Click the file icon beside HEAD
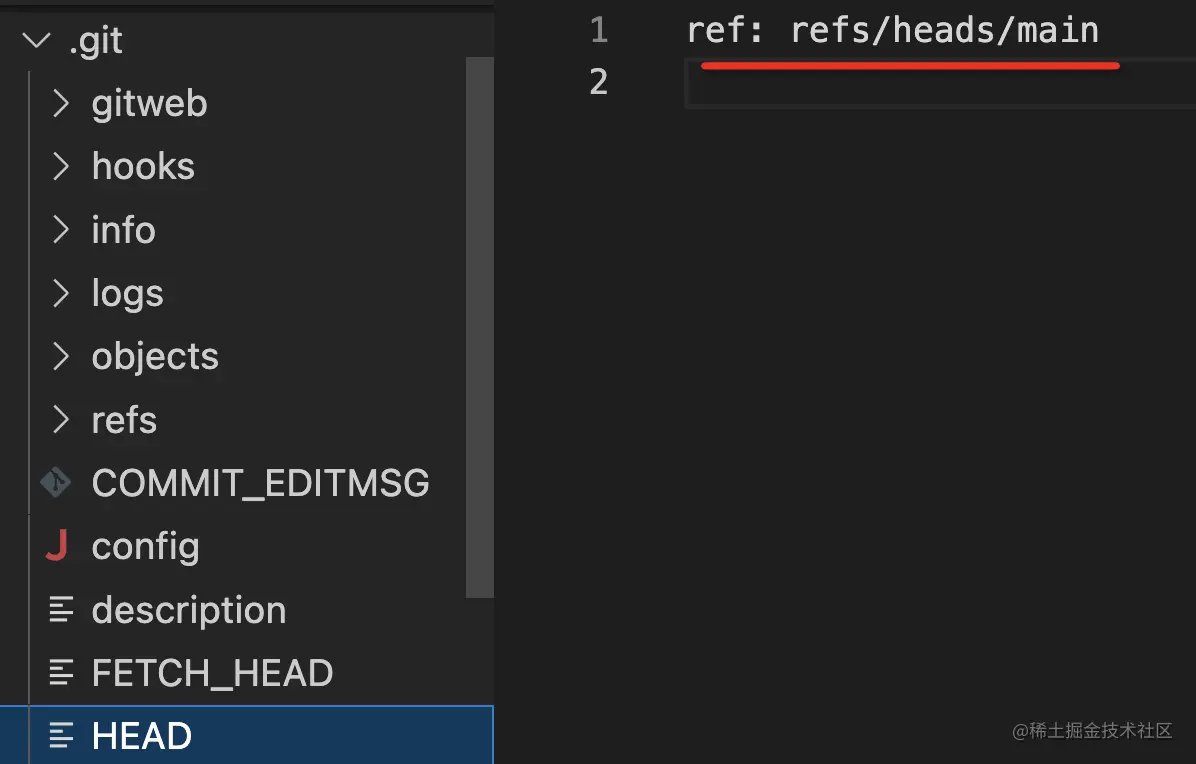 pyautogui.click(x=62, y=736)
